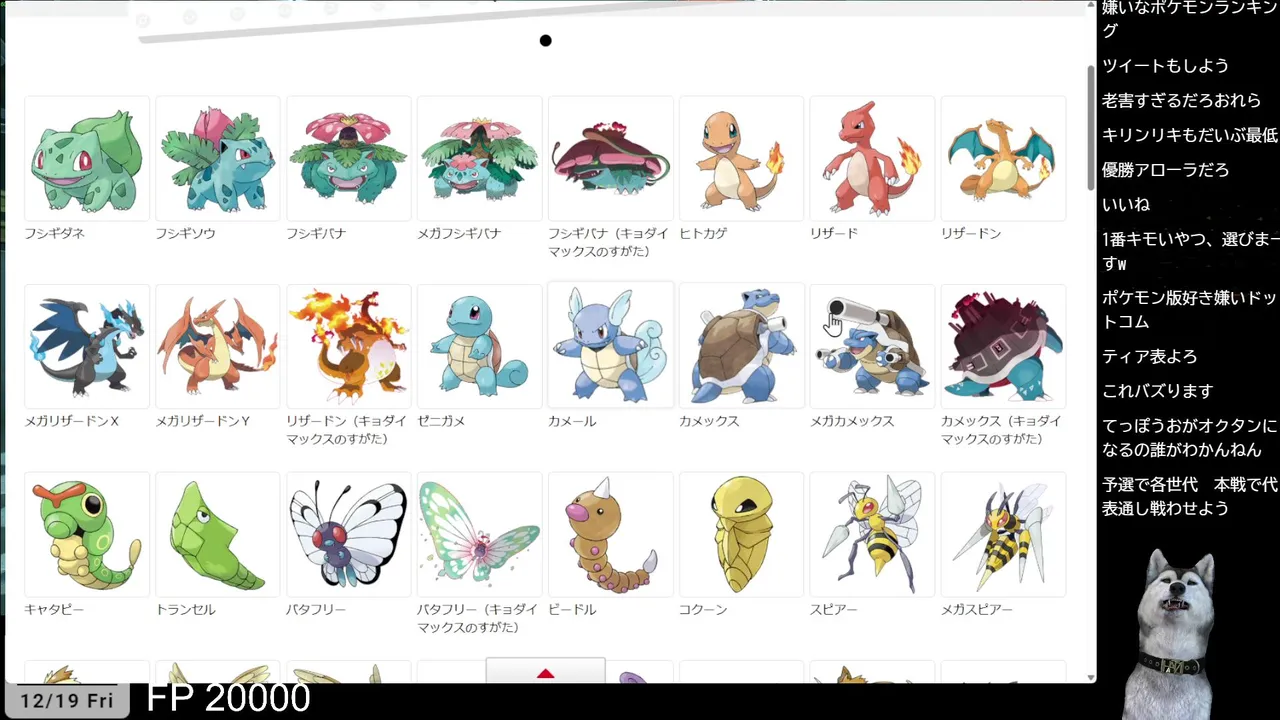Select the カメックス (Blastoise) image

tap(742, 347)
